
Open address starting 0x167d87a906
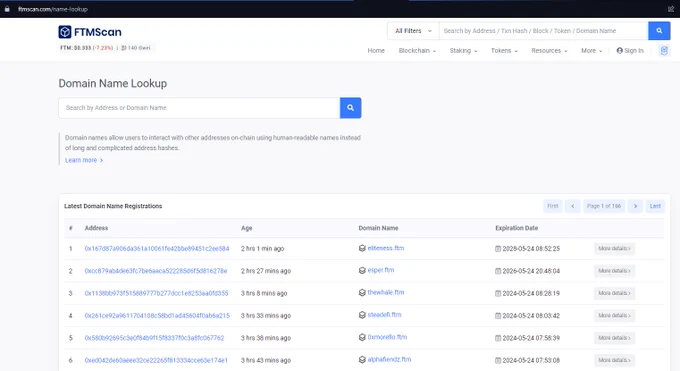[157, 249]
